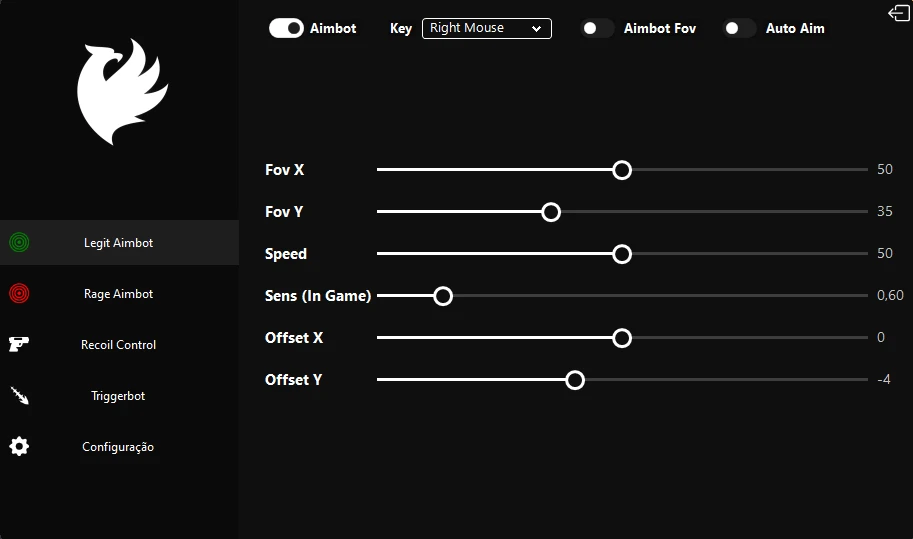The image size is (913, 539).
Task: Turn on the Auto Aim switch
Action: (x=739, y=29)
